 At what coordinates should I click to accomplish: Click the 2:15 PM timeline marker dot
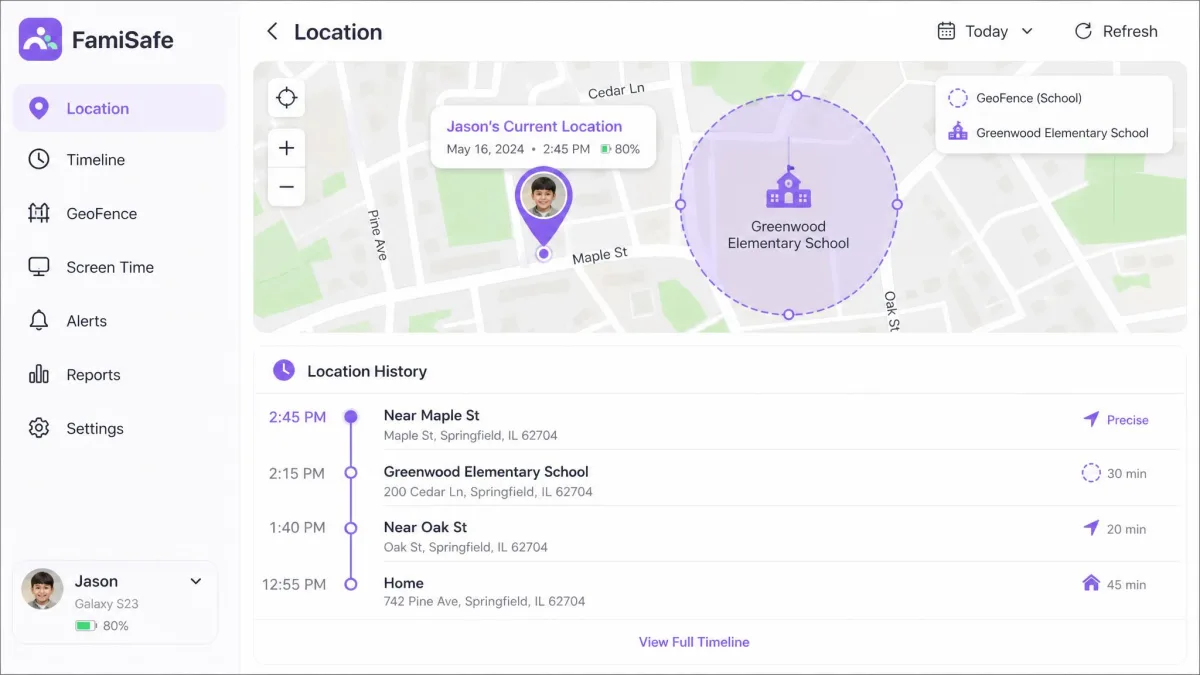350,473
